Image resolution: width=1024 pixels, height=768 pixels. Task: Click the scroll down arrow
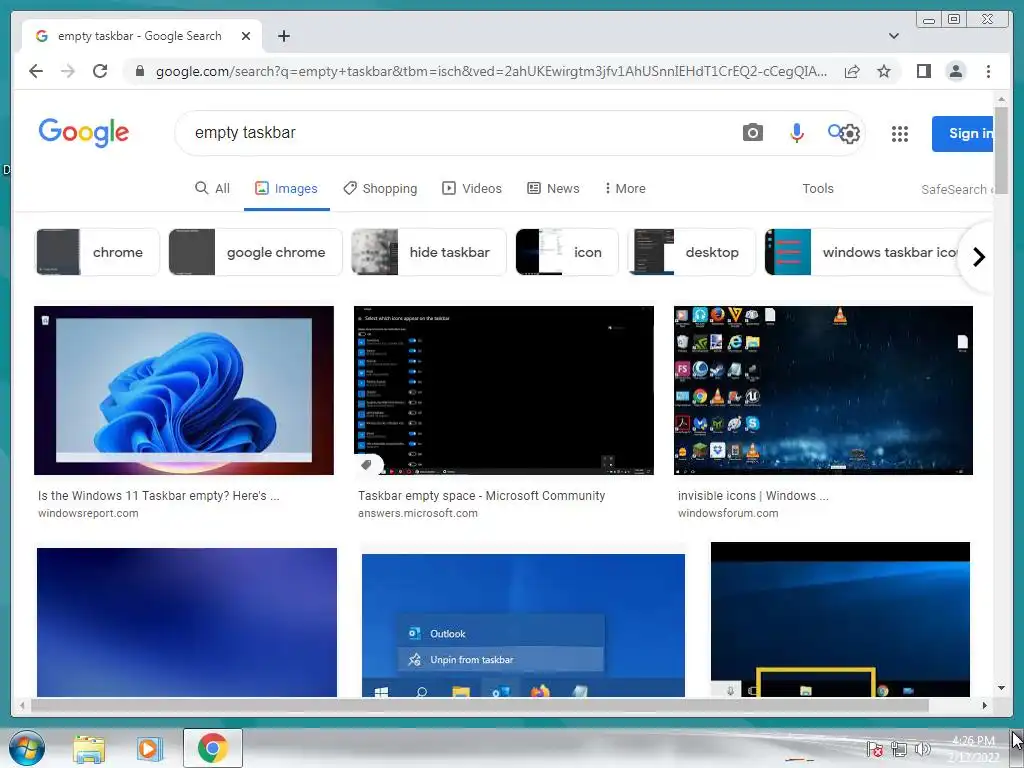1001,688
